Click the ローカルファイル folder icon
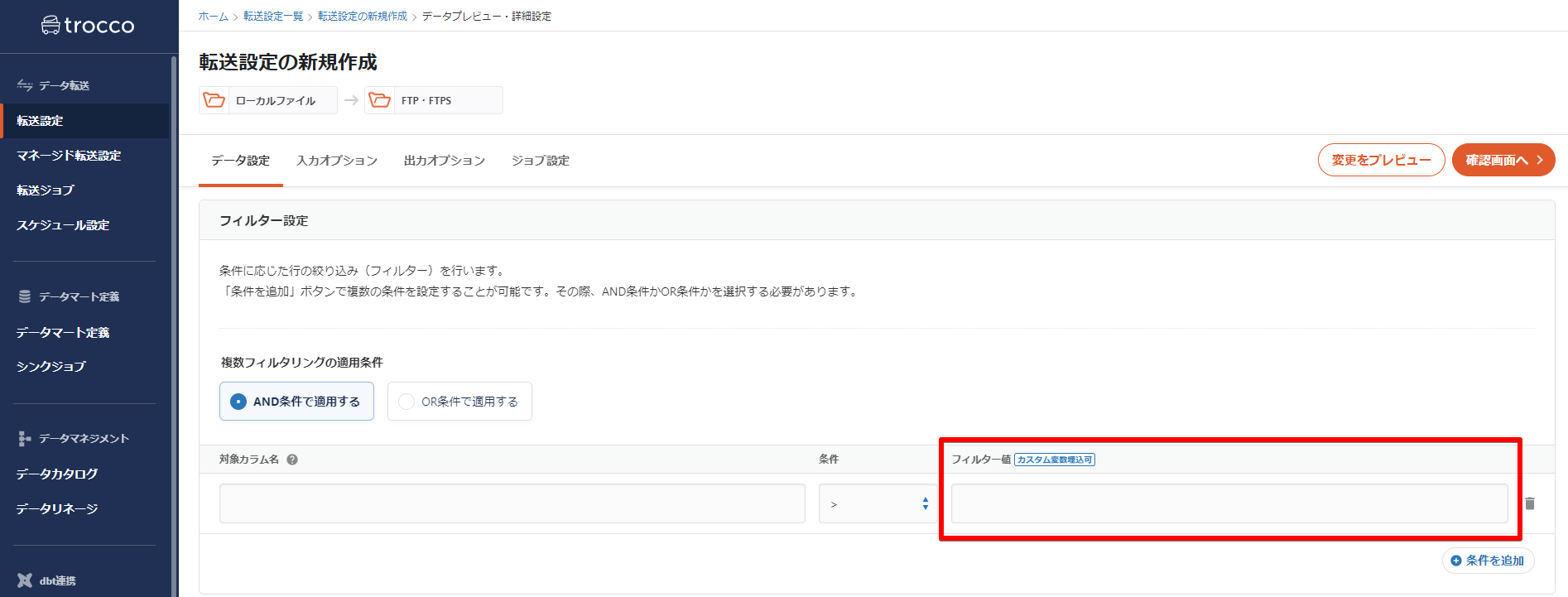1568x597 pixels. pyautogui.click(x=214, y=100)
